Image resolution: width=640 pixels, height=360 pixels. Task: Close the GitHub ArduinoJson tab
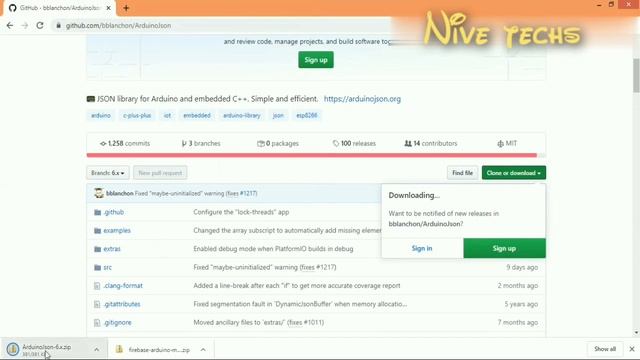(109, 8)
